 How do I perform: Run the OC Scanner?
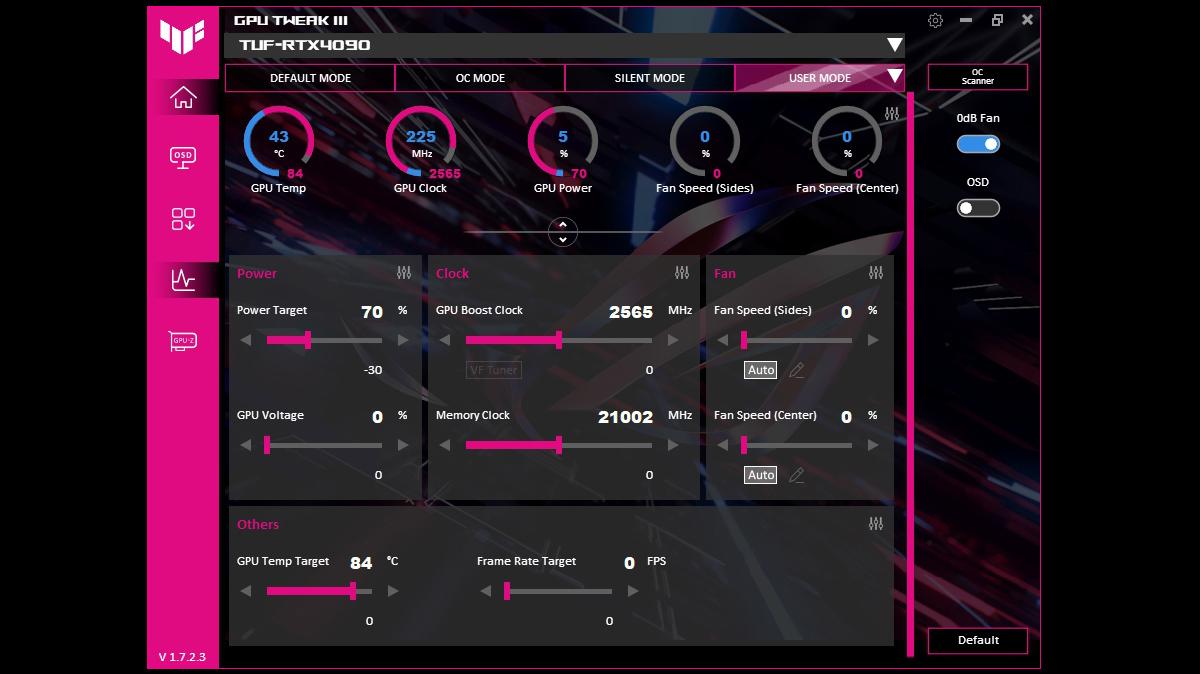(977, 76)
